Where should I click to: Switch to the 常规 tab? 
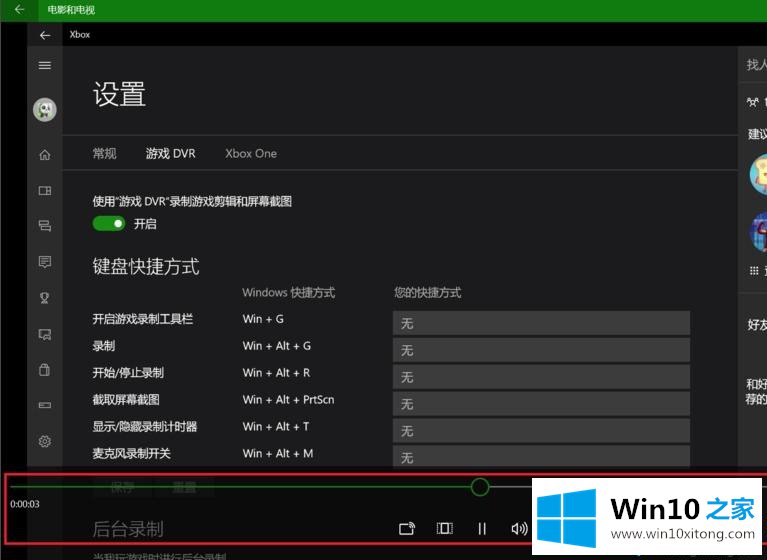[x=104, y=154]
